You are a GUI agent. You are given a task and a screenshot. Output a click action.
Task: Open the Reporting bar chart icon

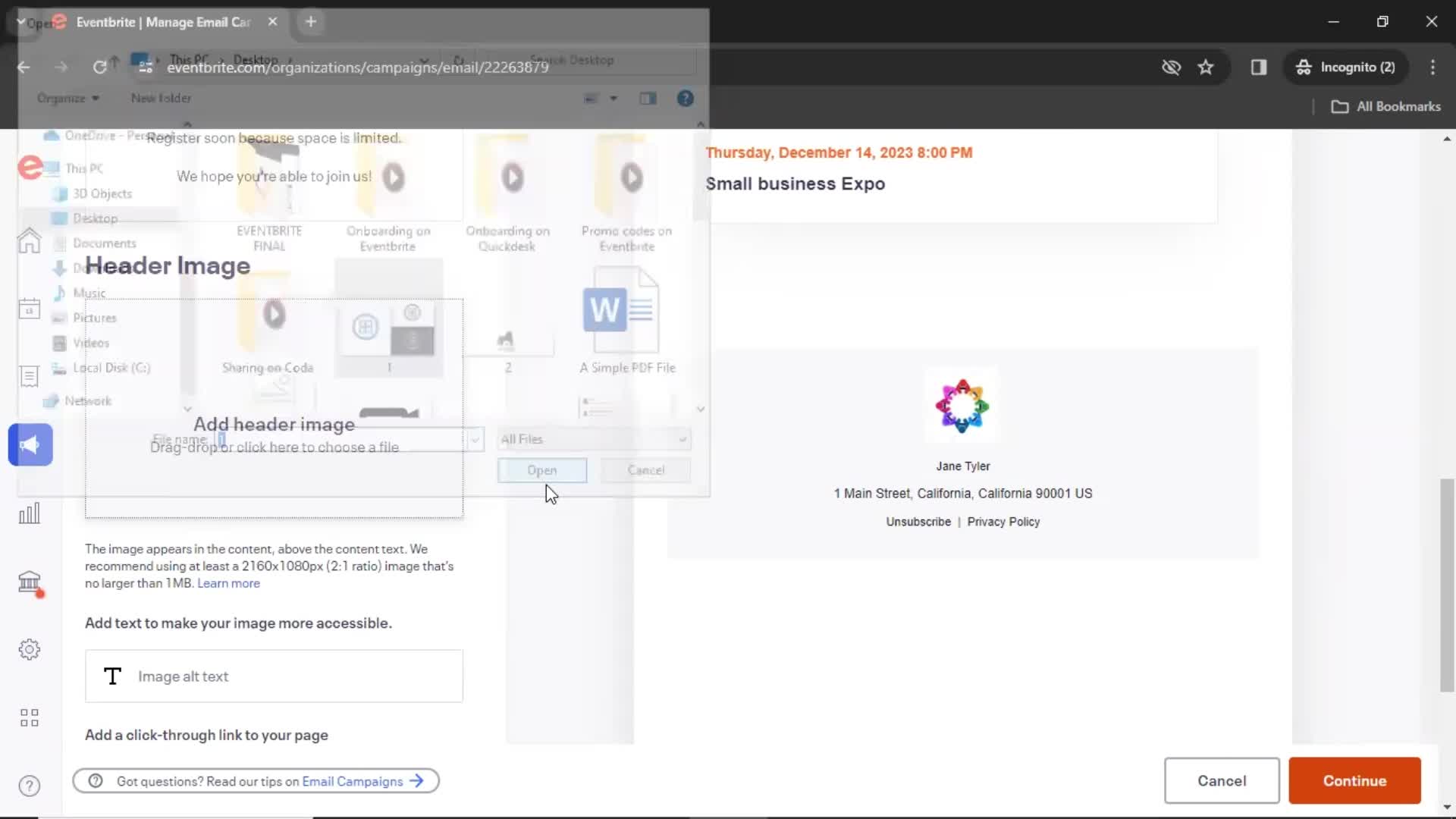(29, 513)
